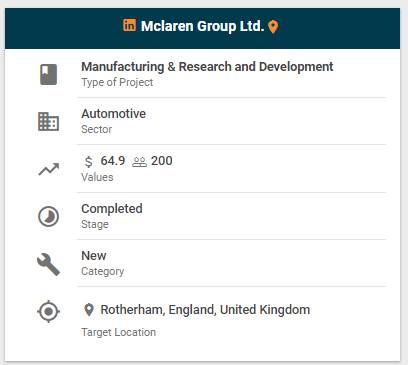
Task: Click the 64.9 investment value
Action: (x=113, y=161)
